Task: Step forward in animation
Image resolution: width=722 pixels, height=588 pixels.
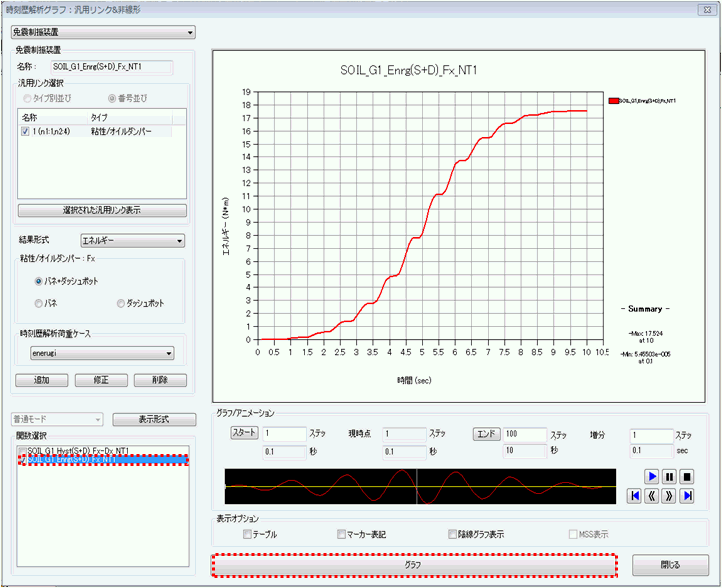Action: [669, 495]
